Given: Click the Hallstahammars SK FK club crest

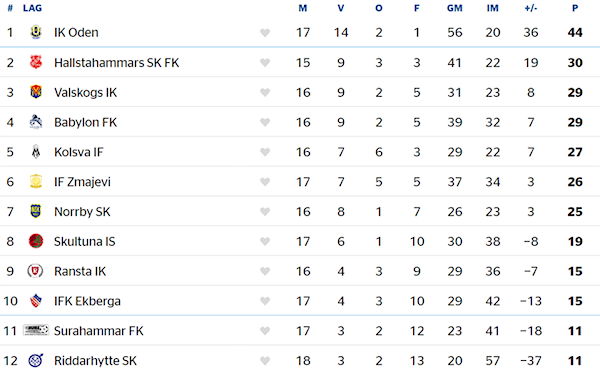Looking at the screenshot, I should pos(36,62).
